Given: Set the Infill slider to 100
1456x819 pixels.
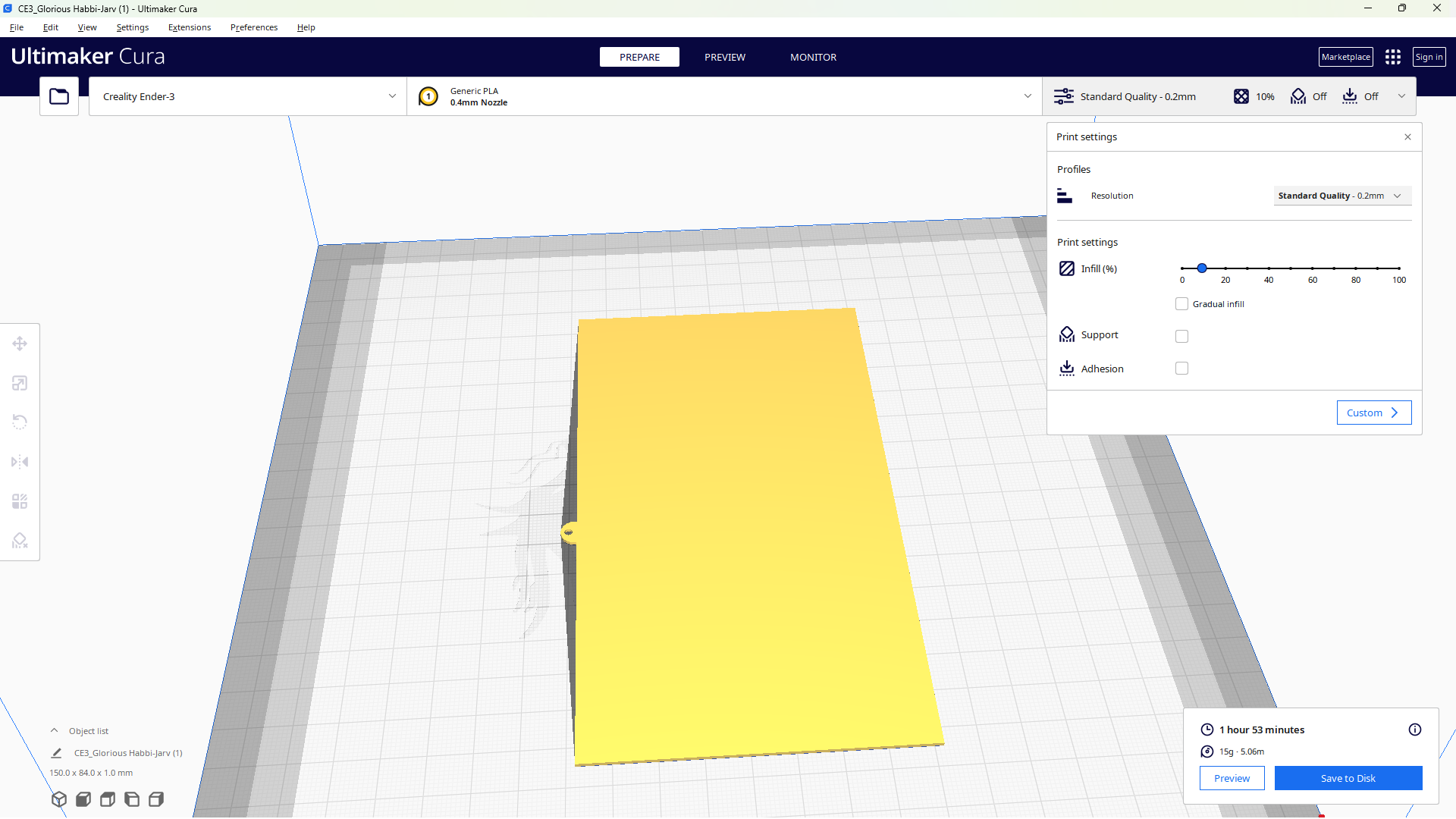Looking at the screenshot, I should pos(1398,268).
